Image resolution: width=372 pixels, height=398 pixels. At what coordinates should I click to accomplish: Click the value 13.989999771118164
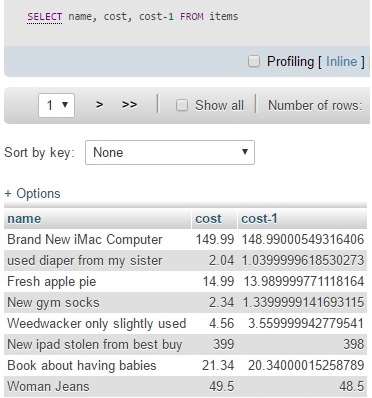(304, 281)
